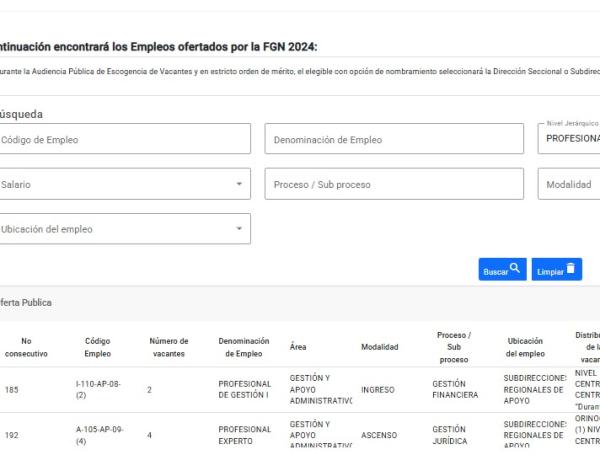Screen dimensions: 600x455
Task: Click the Ubicación del empleo column header
Action: (x=525, y=347)
